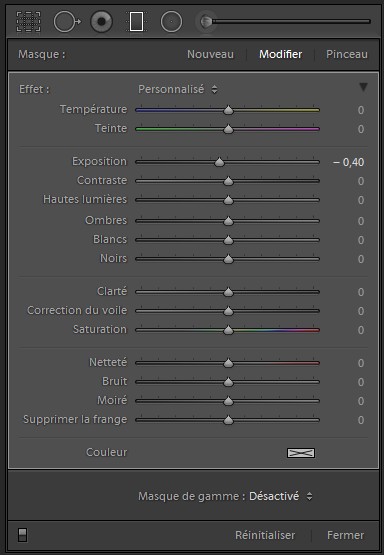
Task: Click Nouveau to create new mask
Action: point(210,54)
